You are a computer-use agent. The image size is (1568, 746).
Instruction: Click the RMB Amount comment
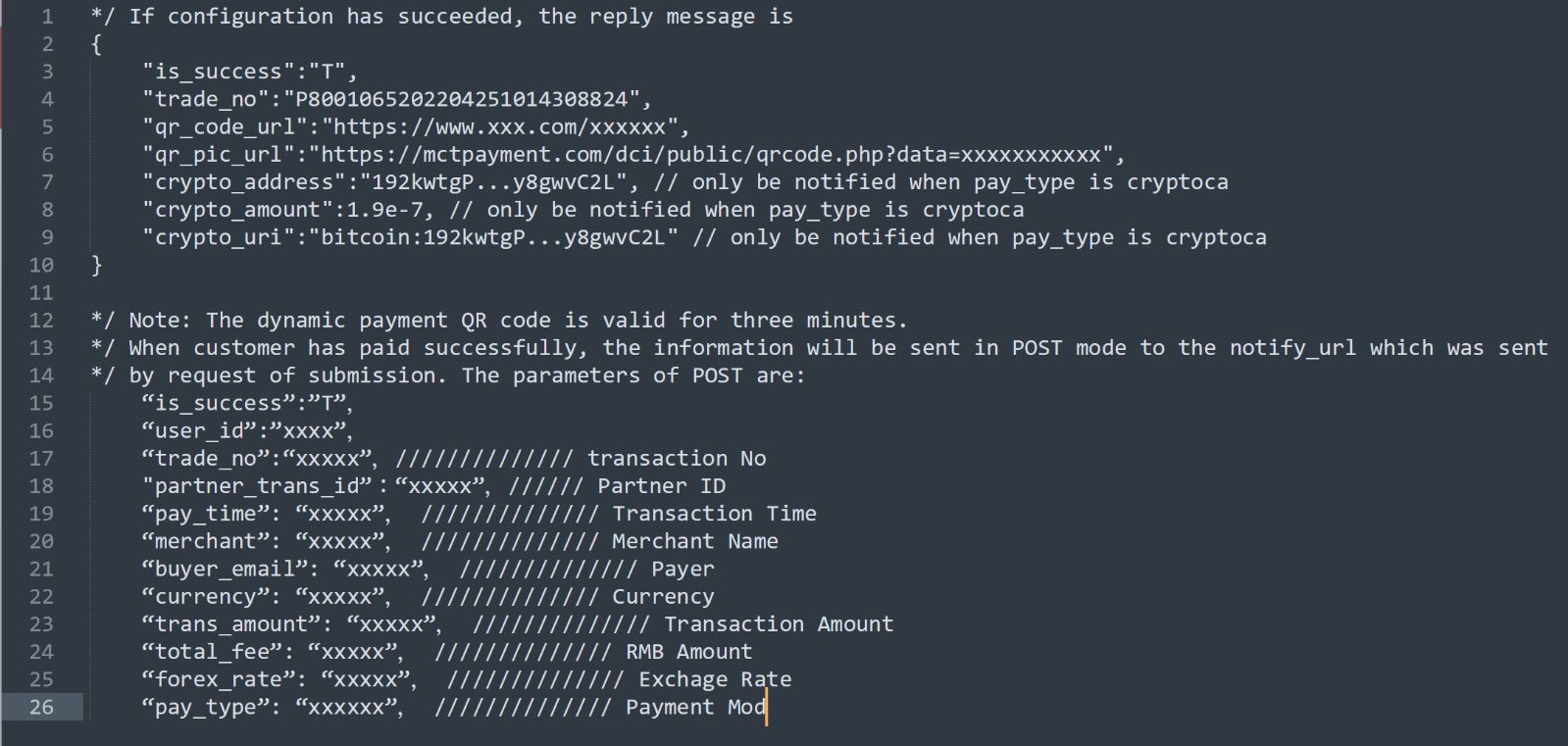coord(689,652)
